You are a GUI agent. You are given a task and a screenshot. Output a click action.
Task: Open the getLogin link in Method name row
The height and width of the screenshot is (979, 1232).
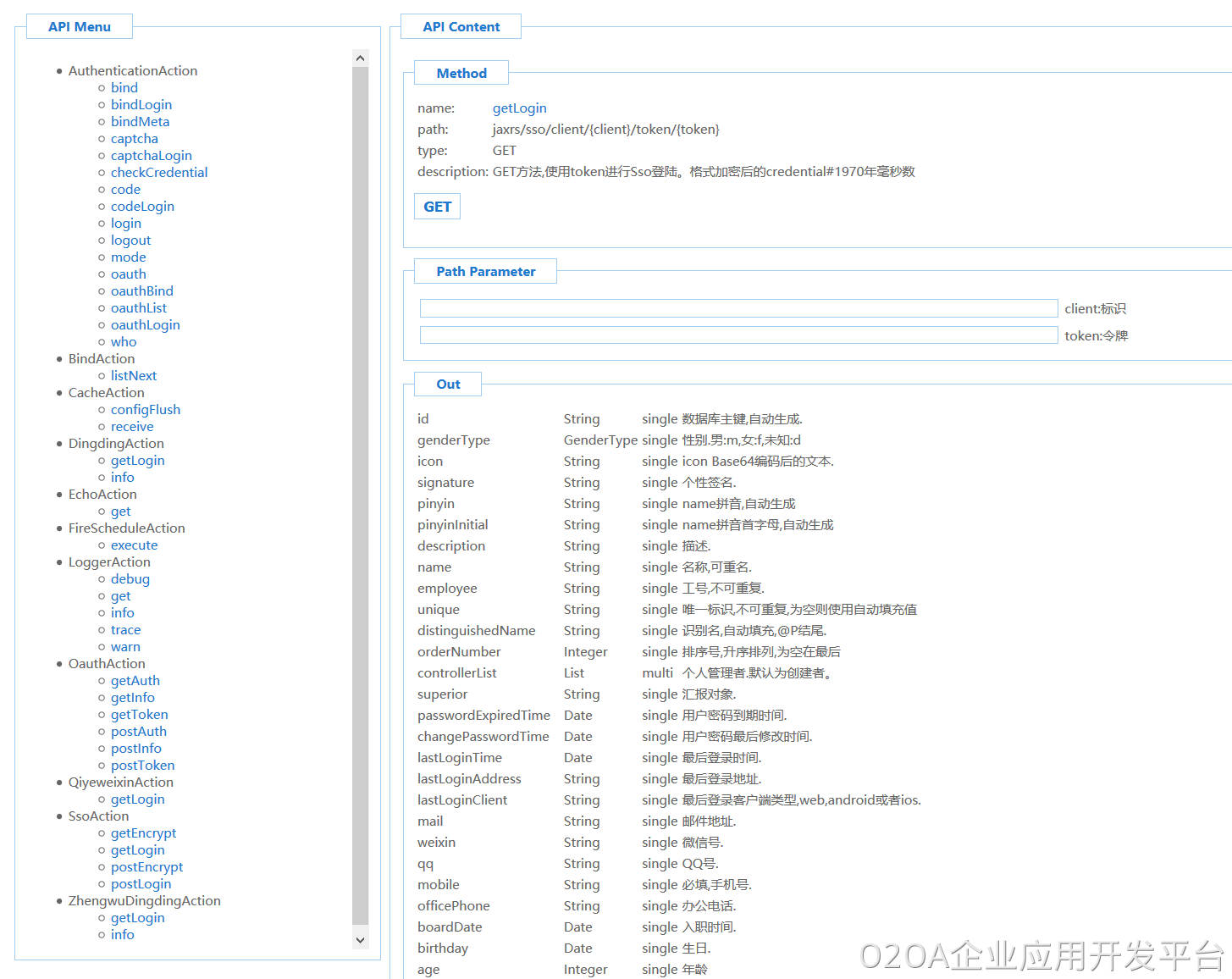click(519, 108)
